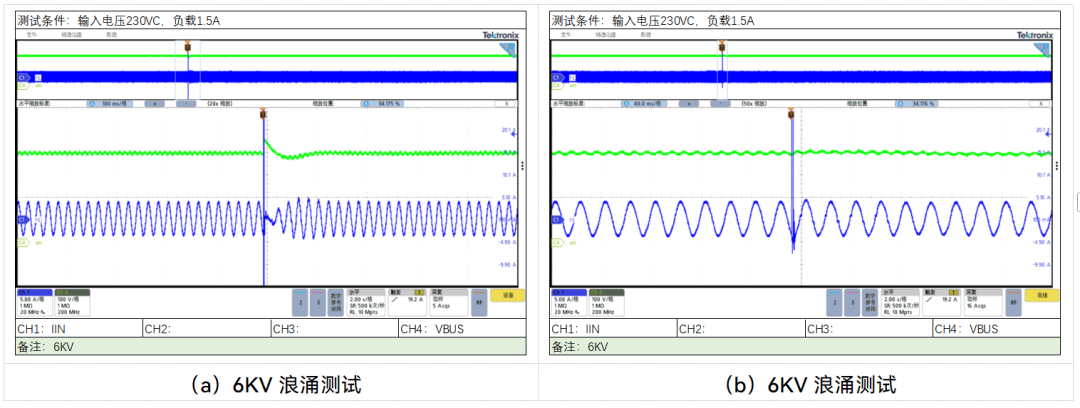The image size is (1080, 408).
Task: Click the yellow status button in scope (b)
Action: click(x=1042, y=295)
